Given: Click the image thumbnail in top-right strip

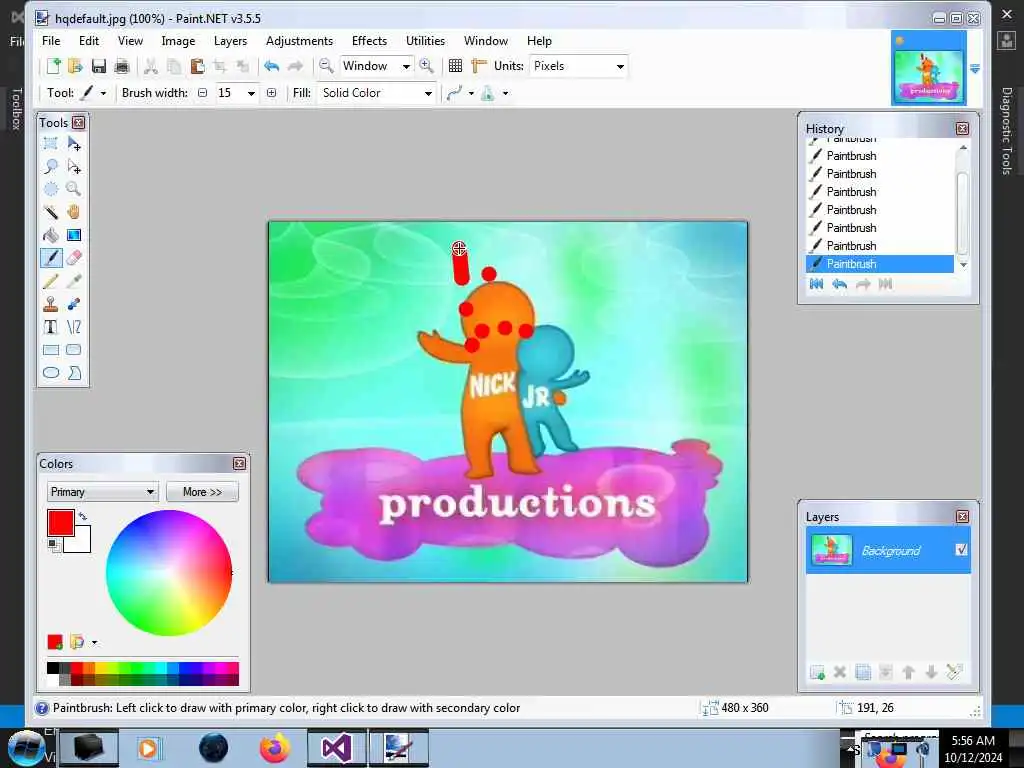Looking at the screenshot, I should click(x=929, y=68).
